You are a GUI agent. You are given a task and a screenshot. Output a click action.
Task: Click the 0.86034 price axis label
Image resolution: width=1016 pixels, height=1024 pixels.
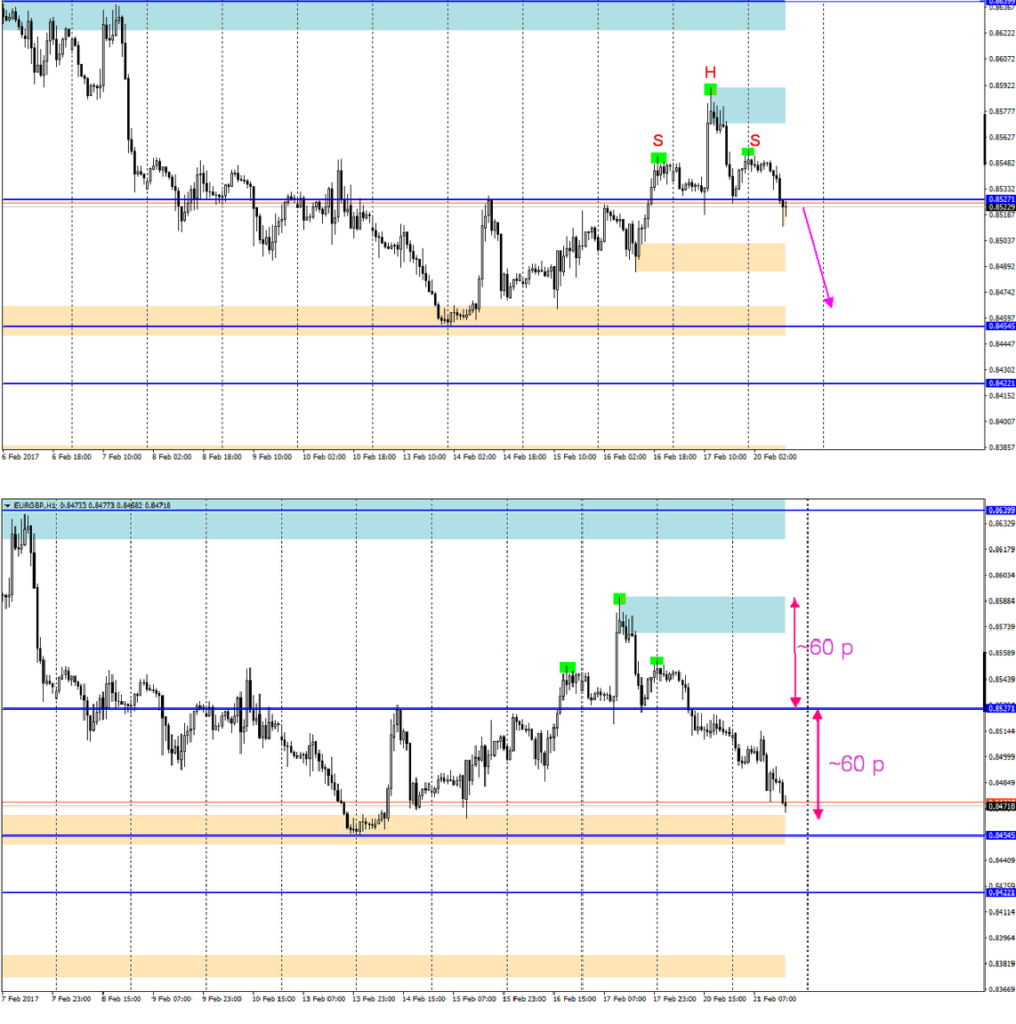(x=1002, y=575)
